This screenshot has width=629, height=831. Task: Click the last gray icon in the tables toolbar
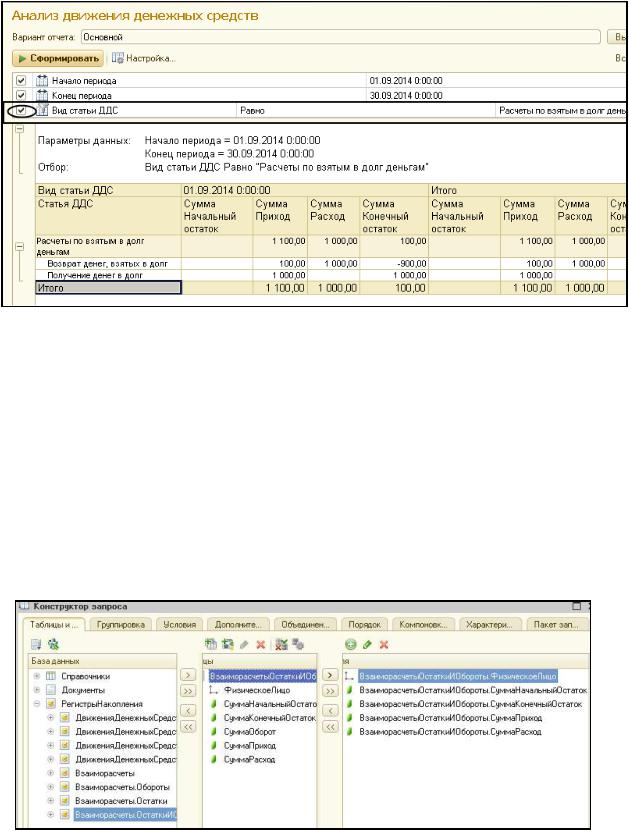pos(298,644)
